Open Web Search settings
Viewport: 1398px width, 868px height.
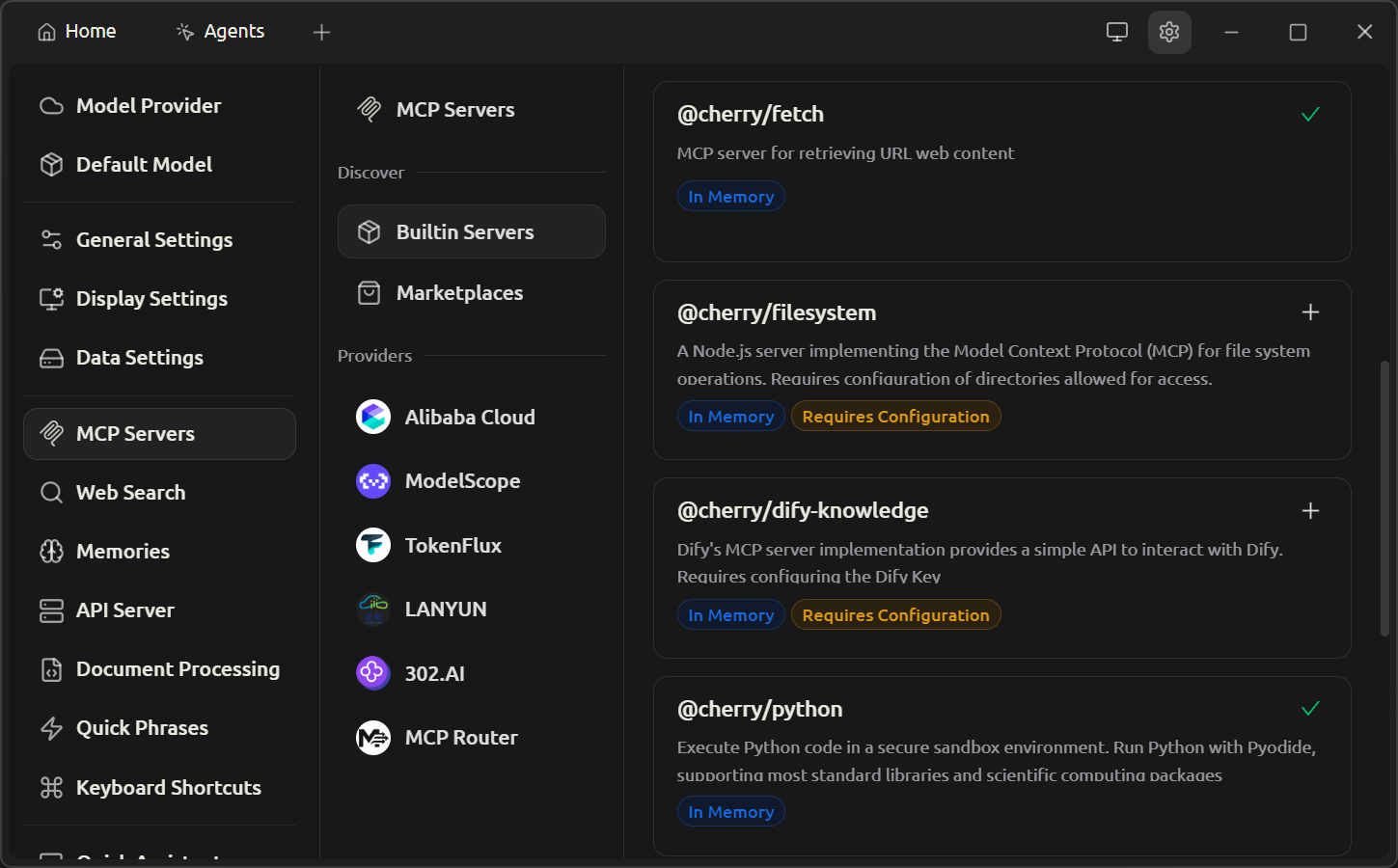(x=130, y=493)
